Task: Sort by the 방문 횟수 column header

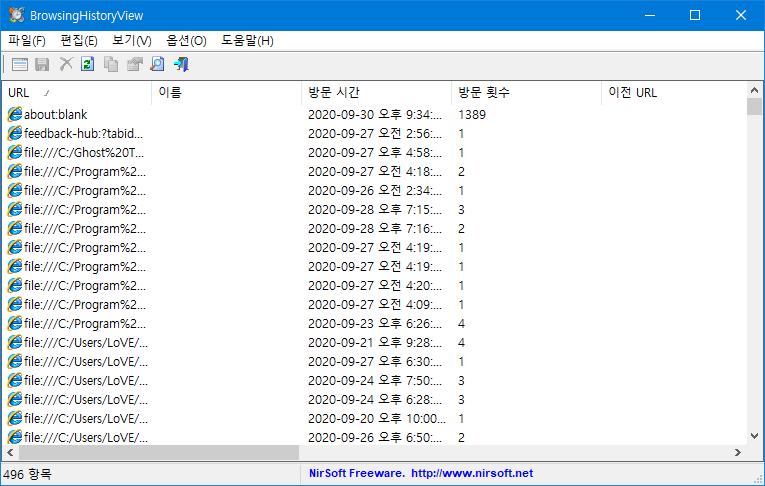Action: click(526, 92)
